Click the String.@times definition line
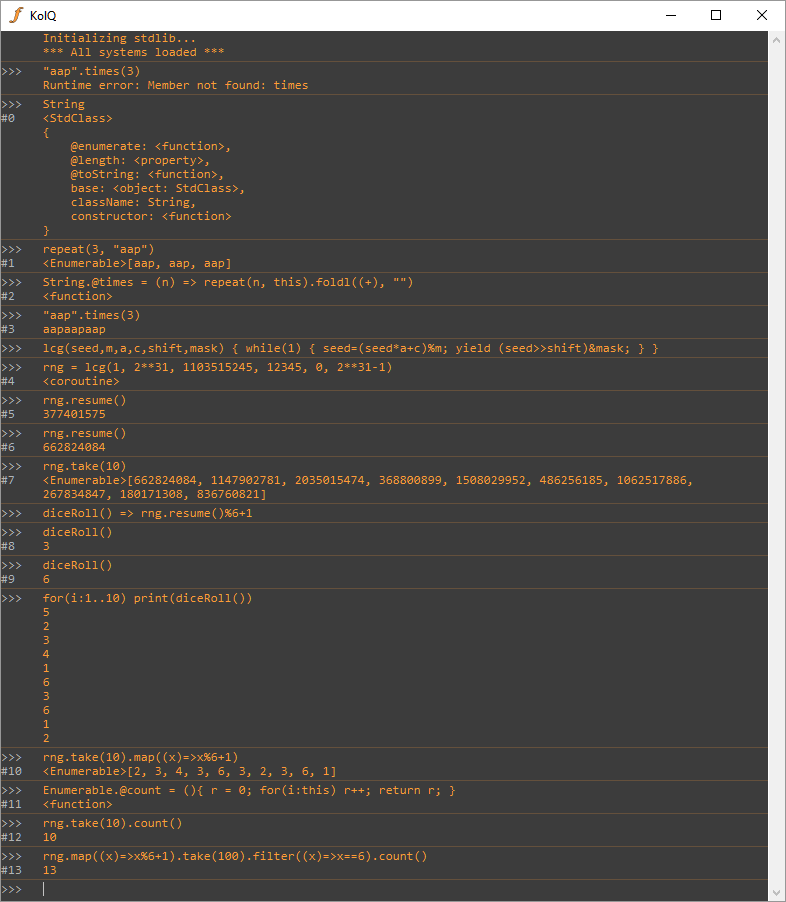Viewport: 786px width, 902px height. click(228, 282)
